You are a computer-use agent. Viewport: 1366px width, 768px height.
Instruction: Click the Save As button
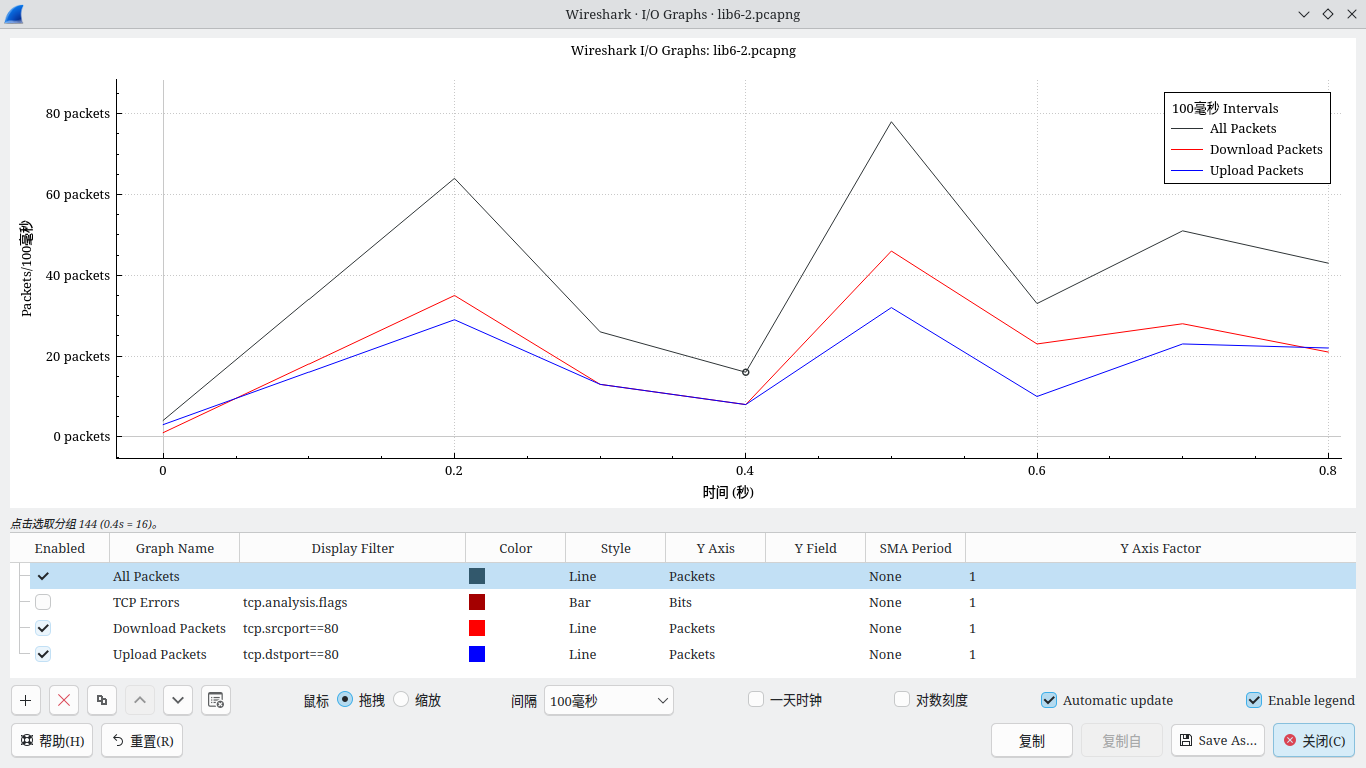(1217, 740)
